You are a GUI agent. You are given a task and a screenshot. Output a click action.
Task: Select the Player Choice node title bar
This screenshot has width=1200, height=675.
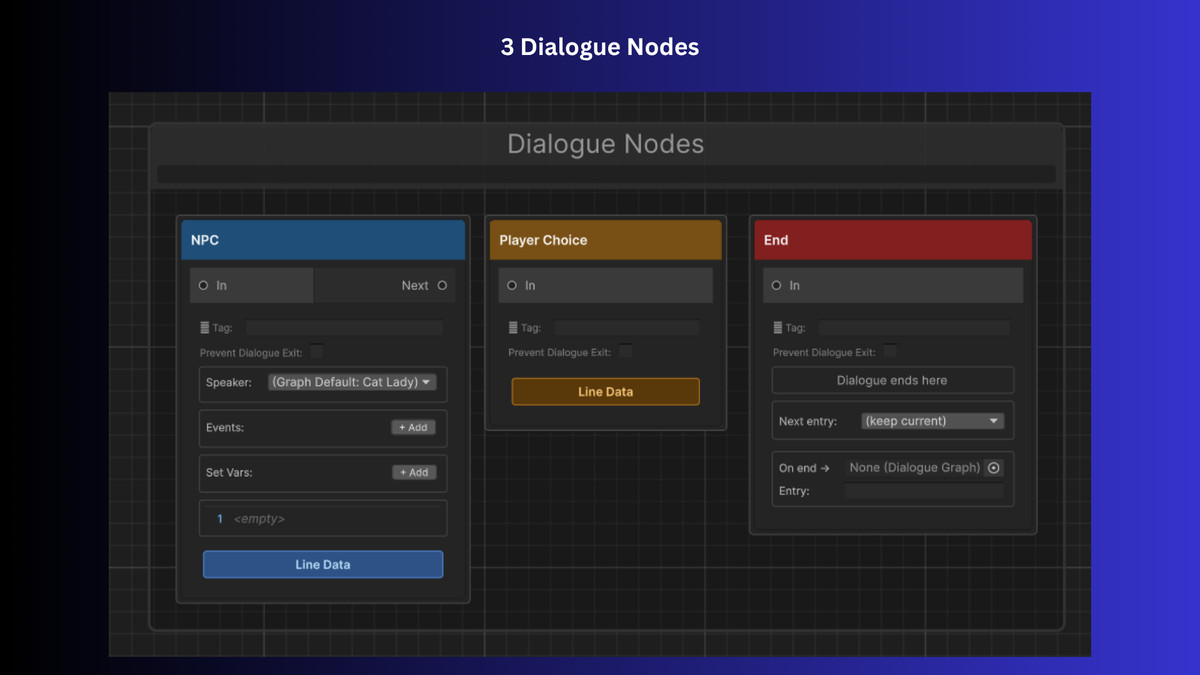tap(605, 240)
